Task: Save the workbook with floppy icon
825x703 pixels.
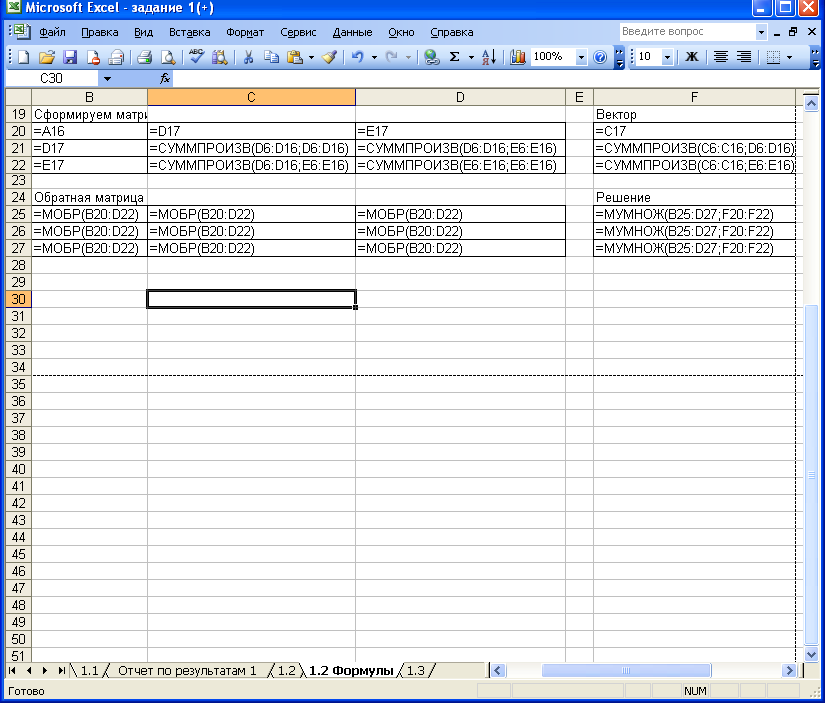Action: pos(70,57)
